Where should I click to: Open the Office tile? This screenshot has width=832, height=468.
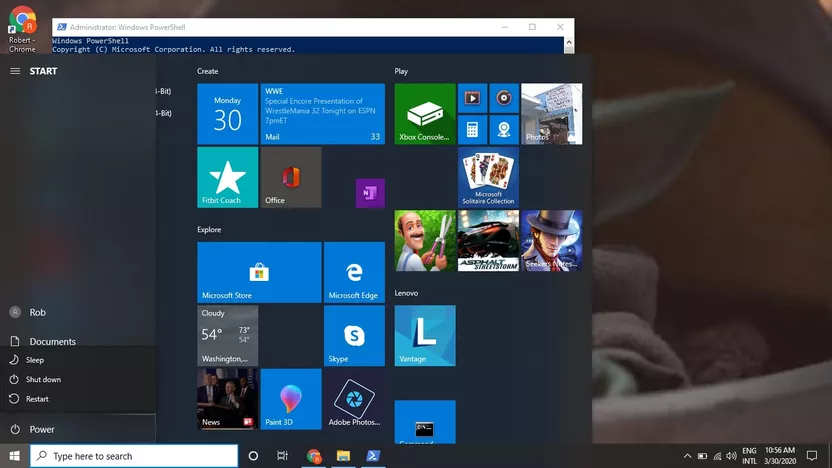291,177
